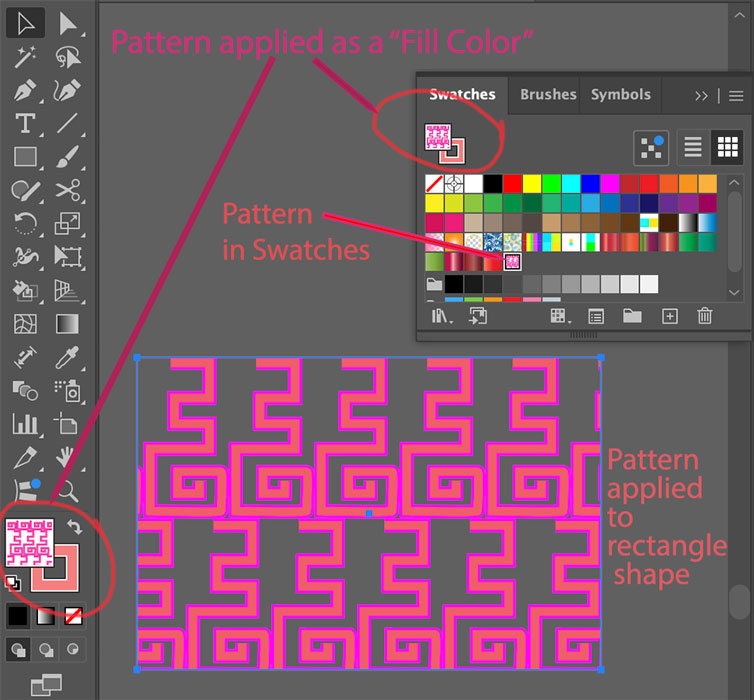Click the New Color Group folder button
This screenshot has width=754, height=700.
click(x=632, y=316)
